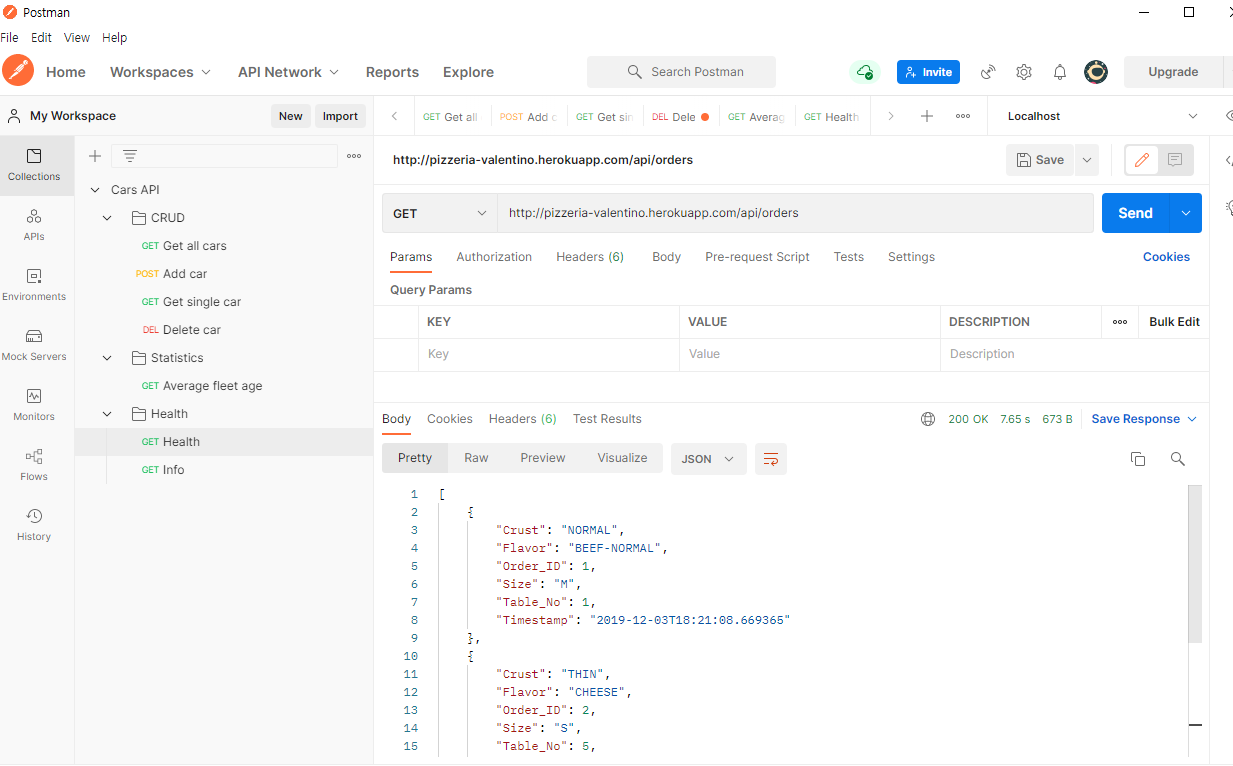Create new collection with plus icon
Image resolution: width=1233 pixels, height=766 pixels.
click(x=95, y=156)
